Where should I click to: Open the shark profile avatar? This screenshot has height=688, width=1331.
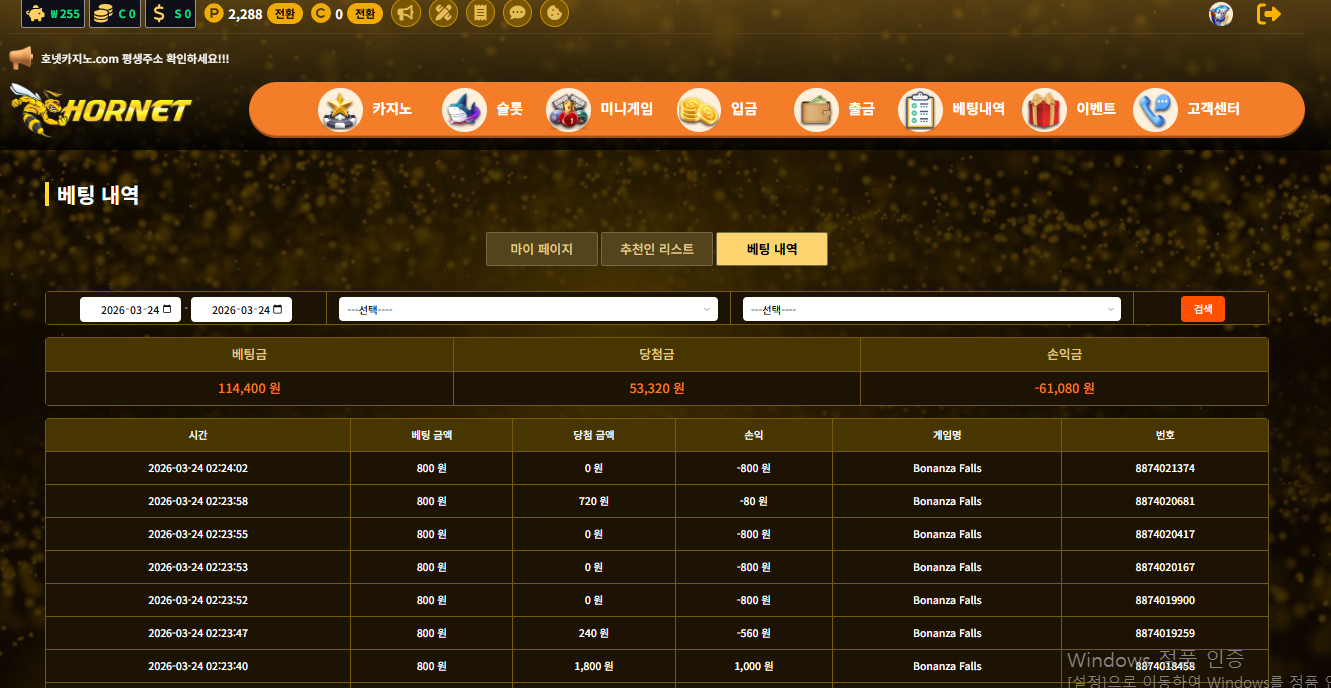tap(1220, 14)
